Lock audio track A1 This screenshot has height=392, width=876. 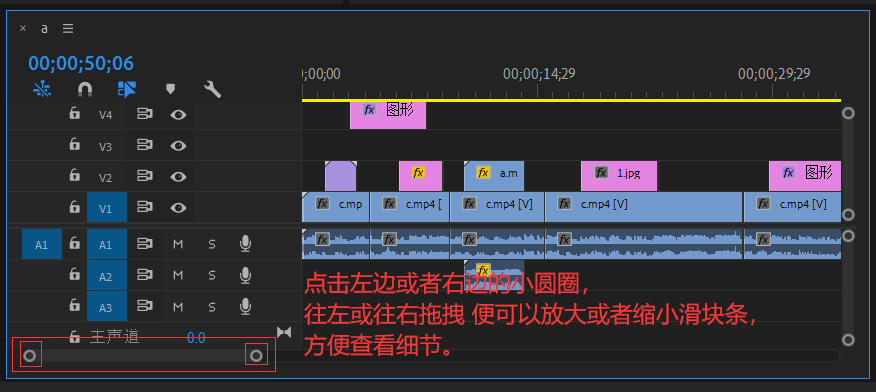74,243
